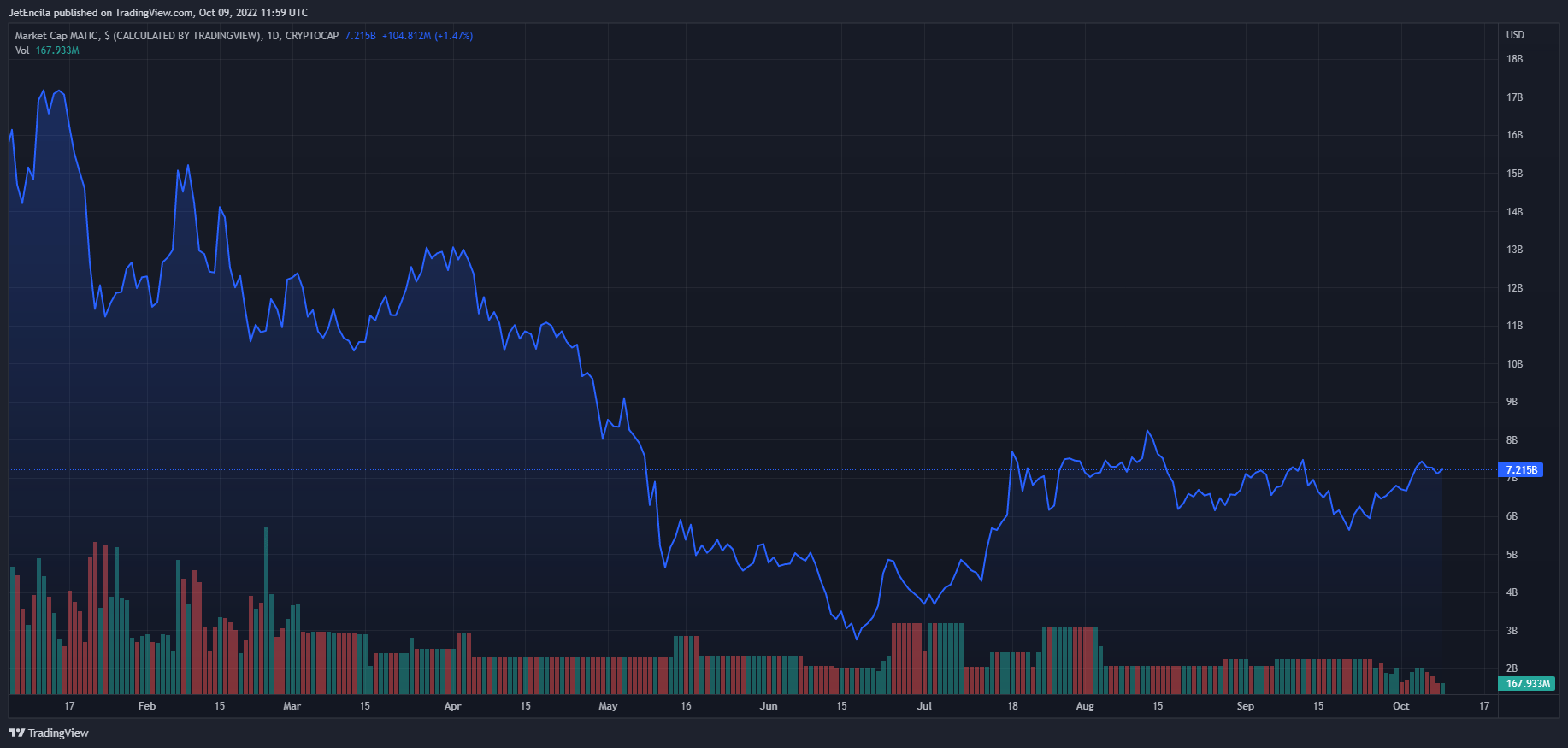Select the Aug marker on time axis
This screenshot has height=748, width=1568.
1085,706
